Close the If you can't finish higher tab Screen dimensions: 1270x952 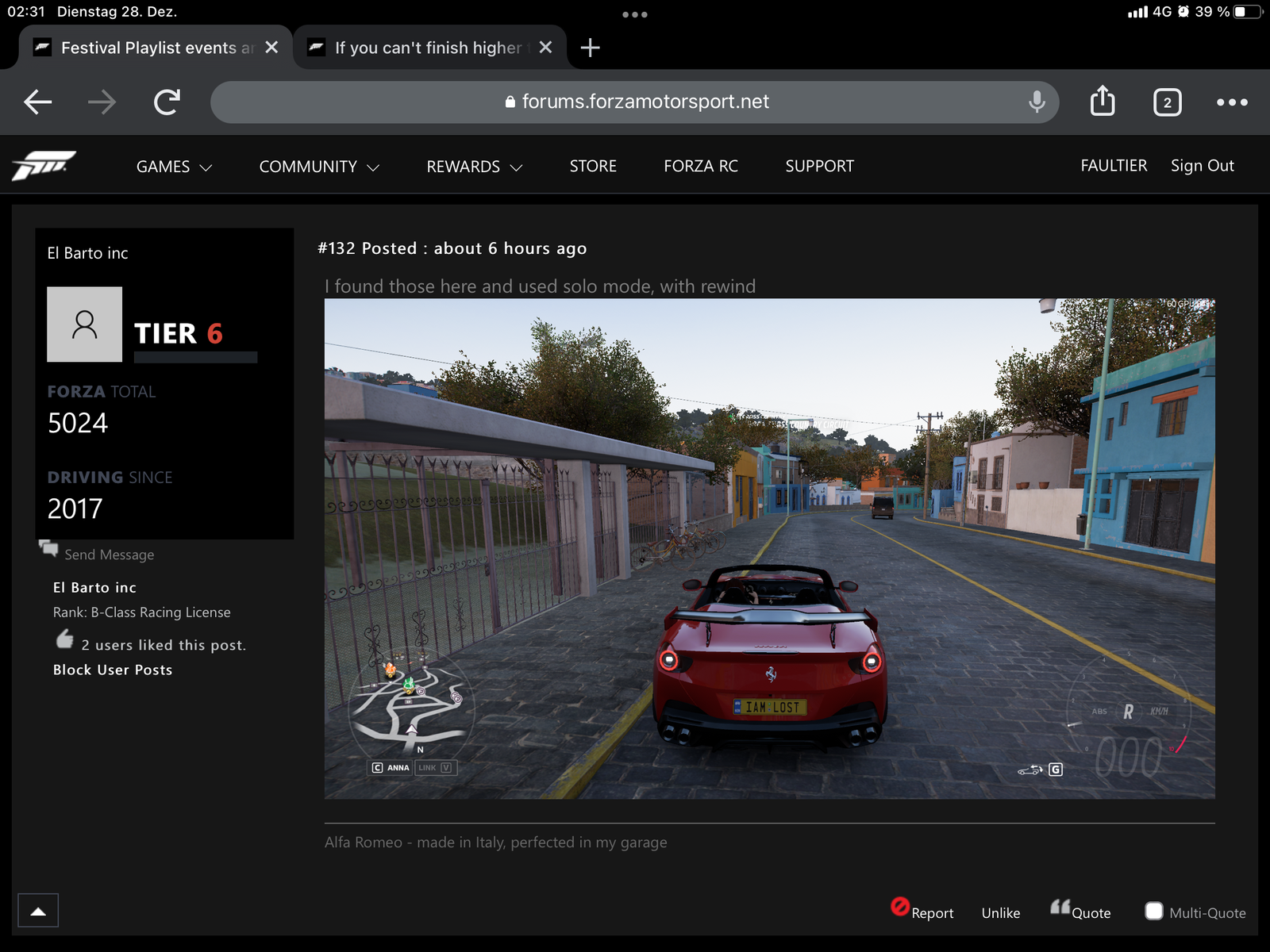click(545, 48)
